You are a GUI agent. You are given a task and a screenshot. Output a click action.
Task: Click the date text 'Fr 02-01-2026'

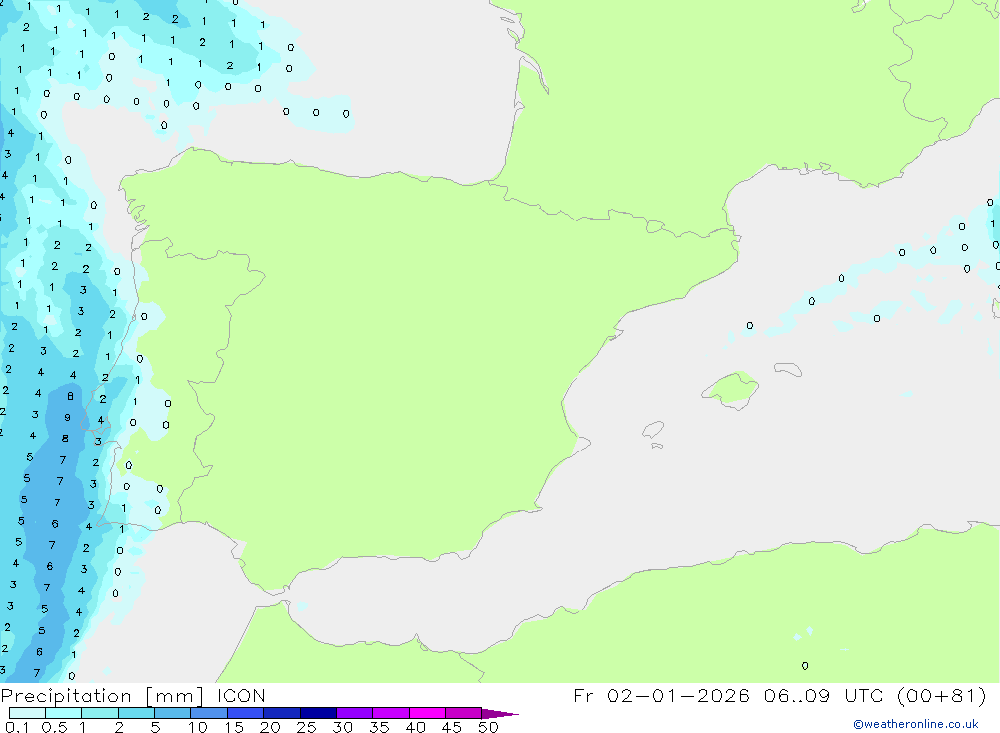(661, 695)
